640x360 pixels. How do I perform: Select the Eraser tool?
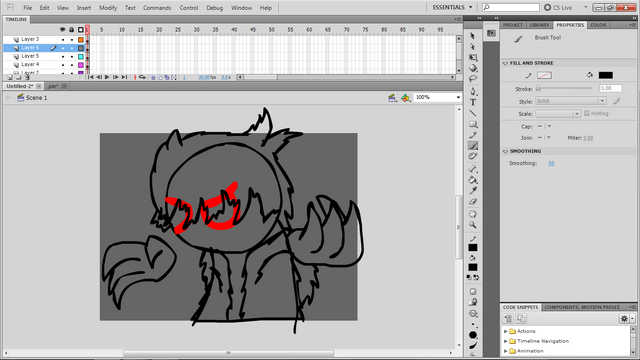[x=473, y=201]
